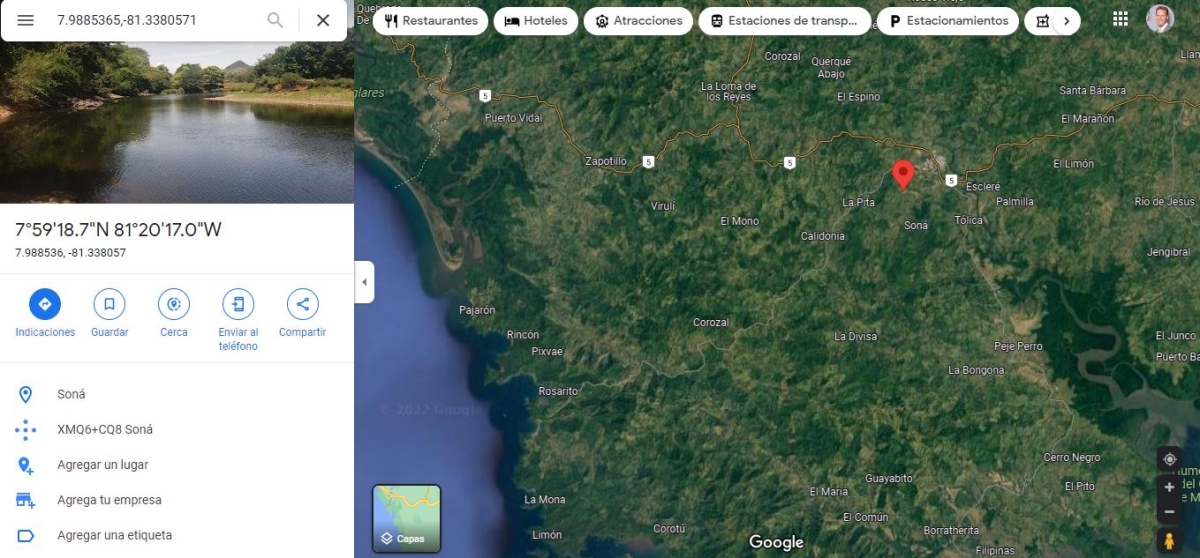This screenshot has width=1200, height=558.
Task: Select the Hoteles filter chip
Action: 536,21
